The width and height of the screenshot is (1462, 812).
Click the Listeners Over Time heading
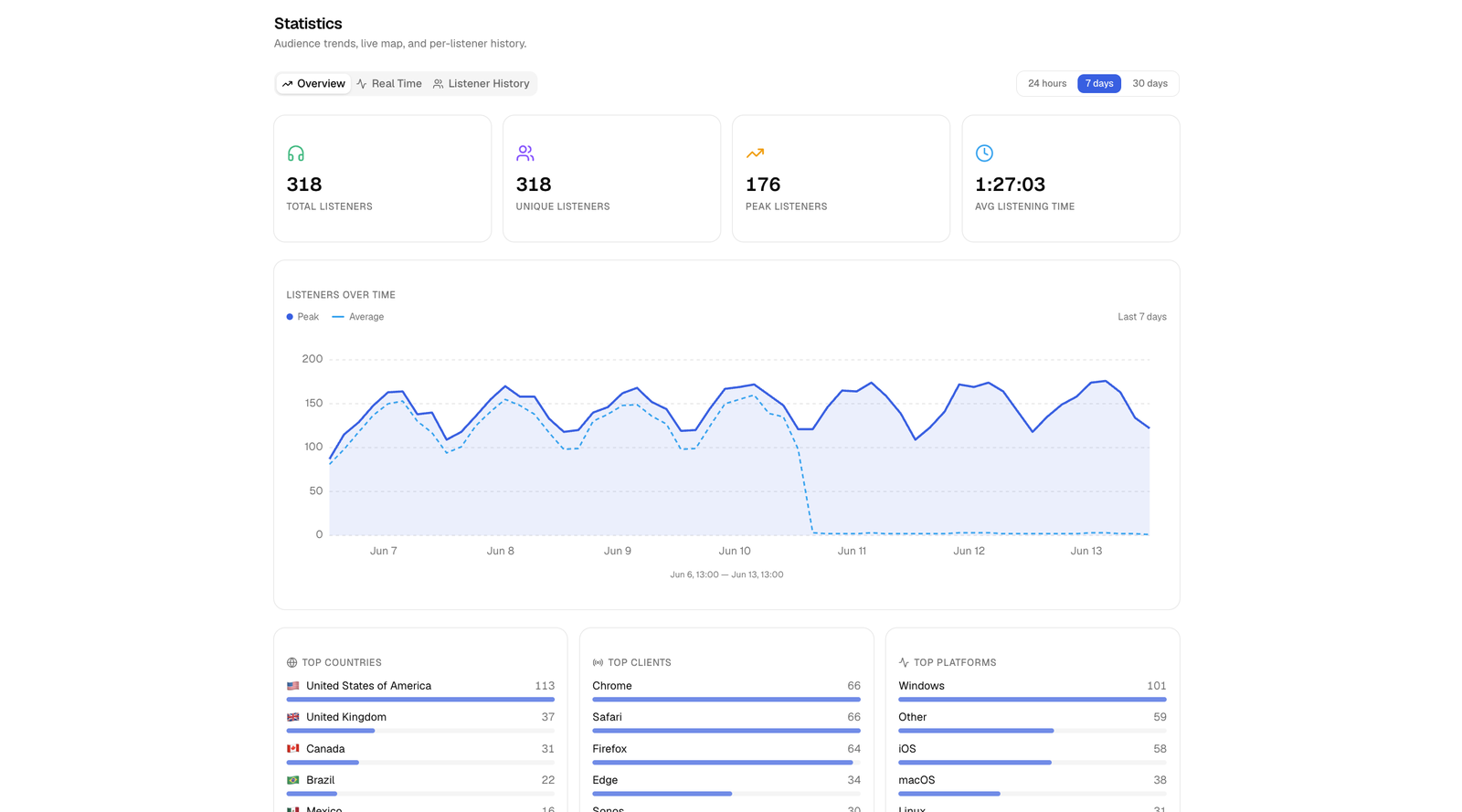(341, 295)
